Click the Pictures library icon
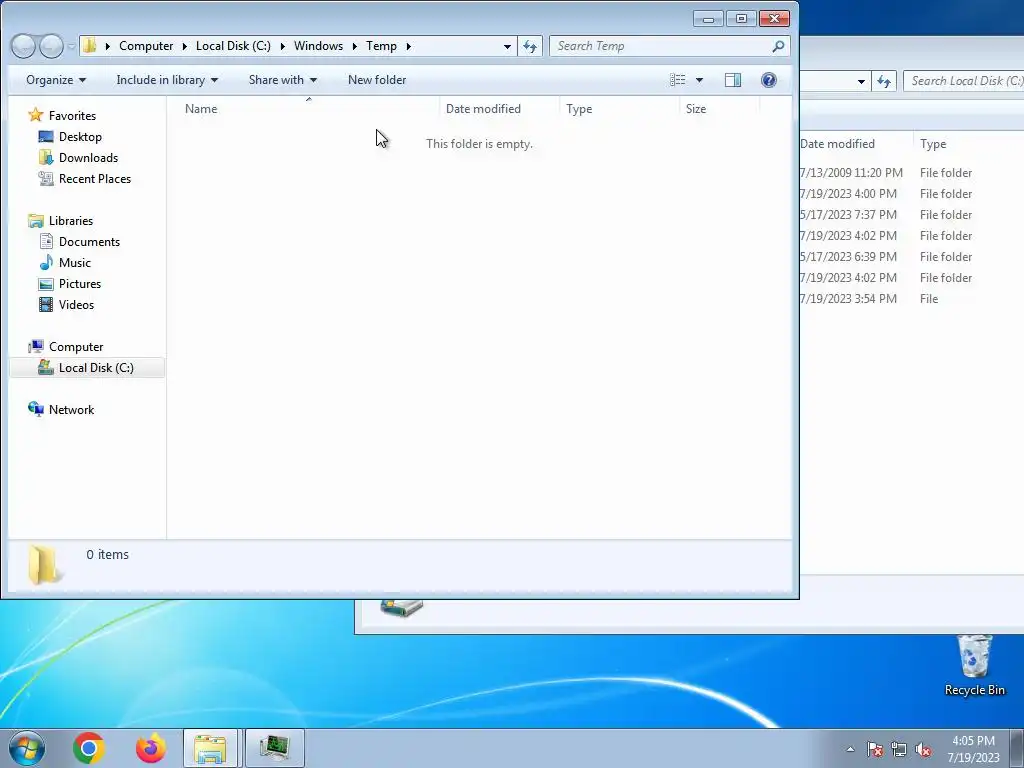This screenshot has width=1024, height=768. tap(46, 283)
